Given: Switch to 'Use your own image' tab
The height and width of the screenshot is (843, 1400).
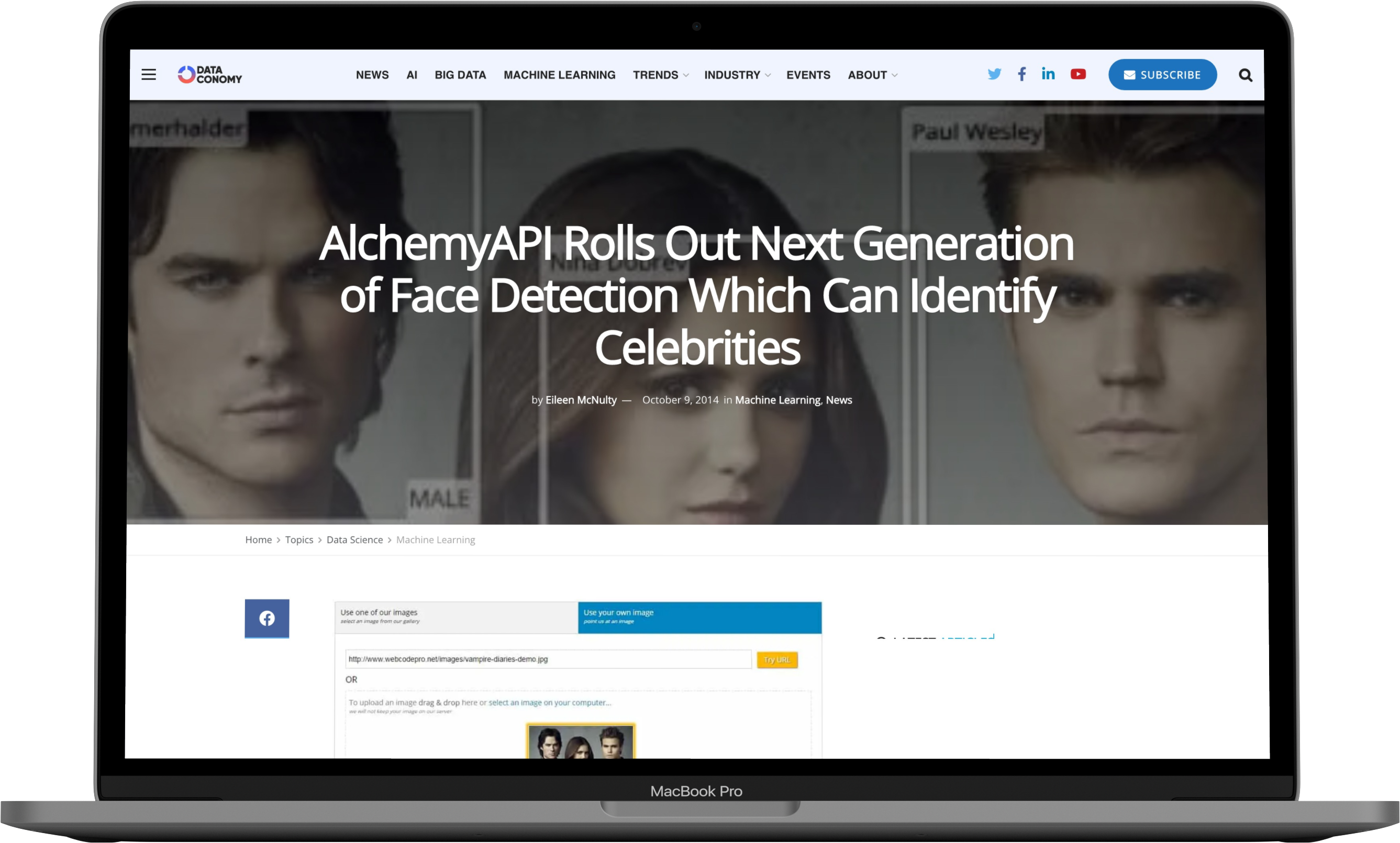Looking at the screenshot, I should (699, 617).
